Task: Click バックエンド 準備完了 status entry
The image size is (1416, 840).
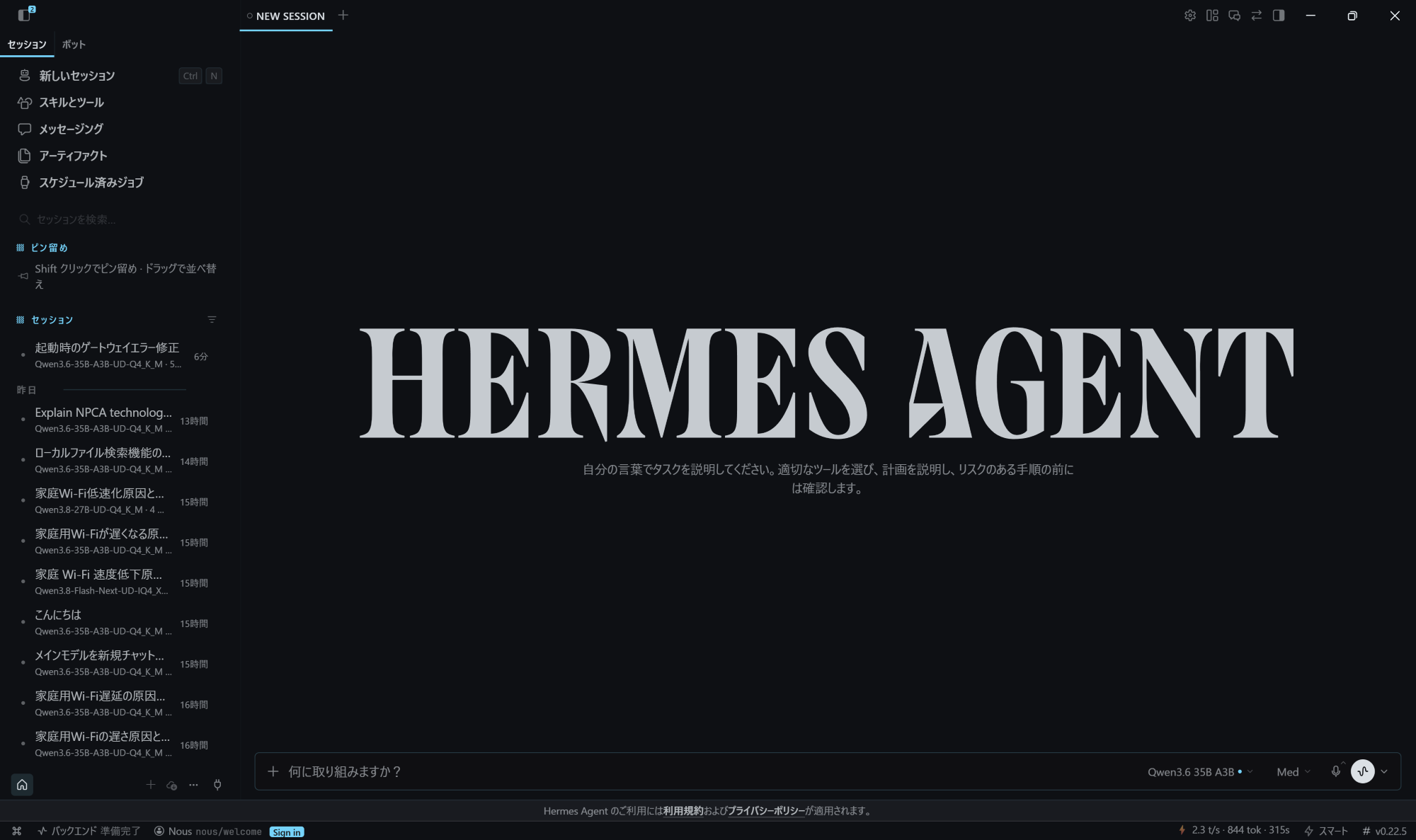Action: point(89,832)
